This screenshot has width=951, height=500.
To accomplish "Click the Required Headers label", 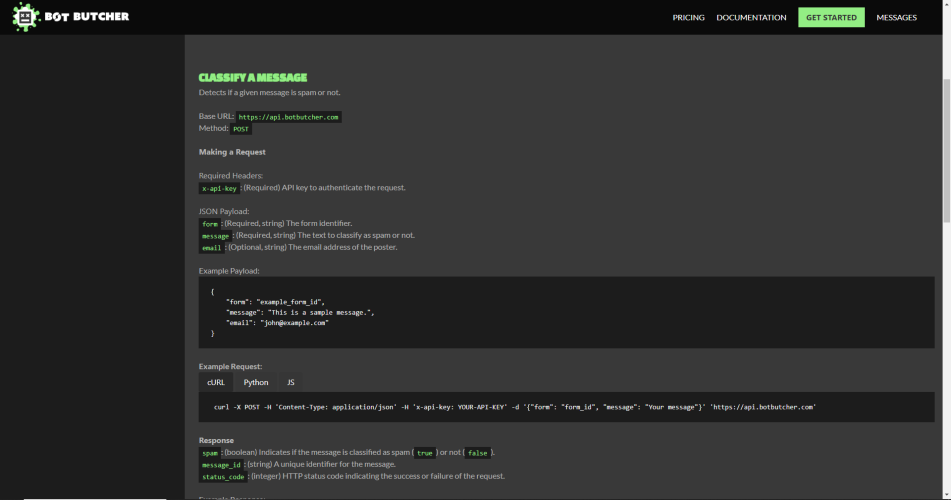I will click(231, 175).
